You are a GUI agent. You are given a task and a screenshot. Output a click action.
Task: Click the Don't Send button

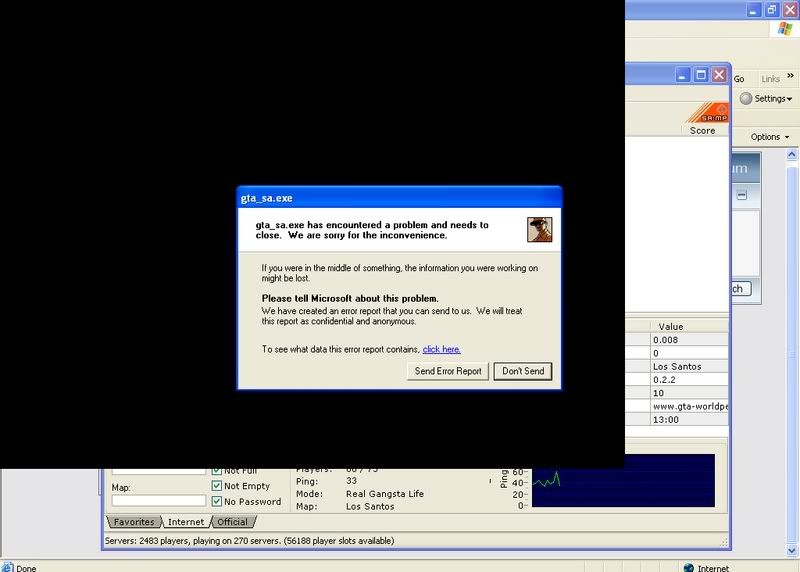(522, 371)
